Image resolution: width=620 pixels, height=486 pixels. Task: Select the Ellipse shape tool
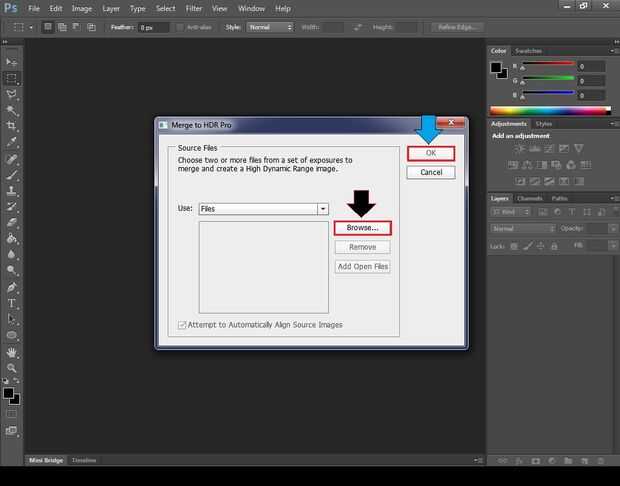pos(11,335)
